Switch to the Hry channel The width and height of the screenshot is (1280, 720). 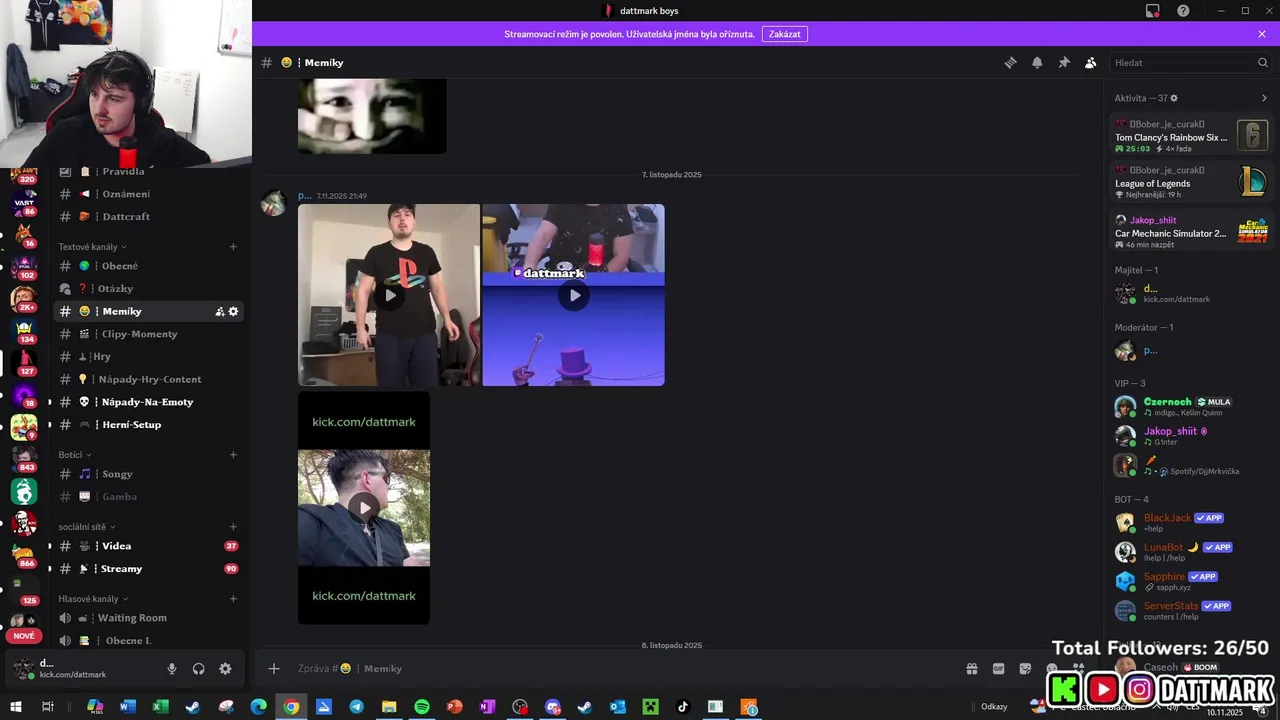tap(147, 356)
